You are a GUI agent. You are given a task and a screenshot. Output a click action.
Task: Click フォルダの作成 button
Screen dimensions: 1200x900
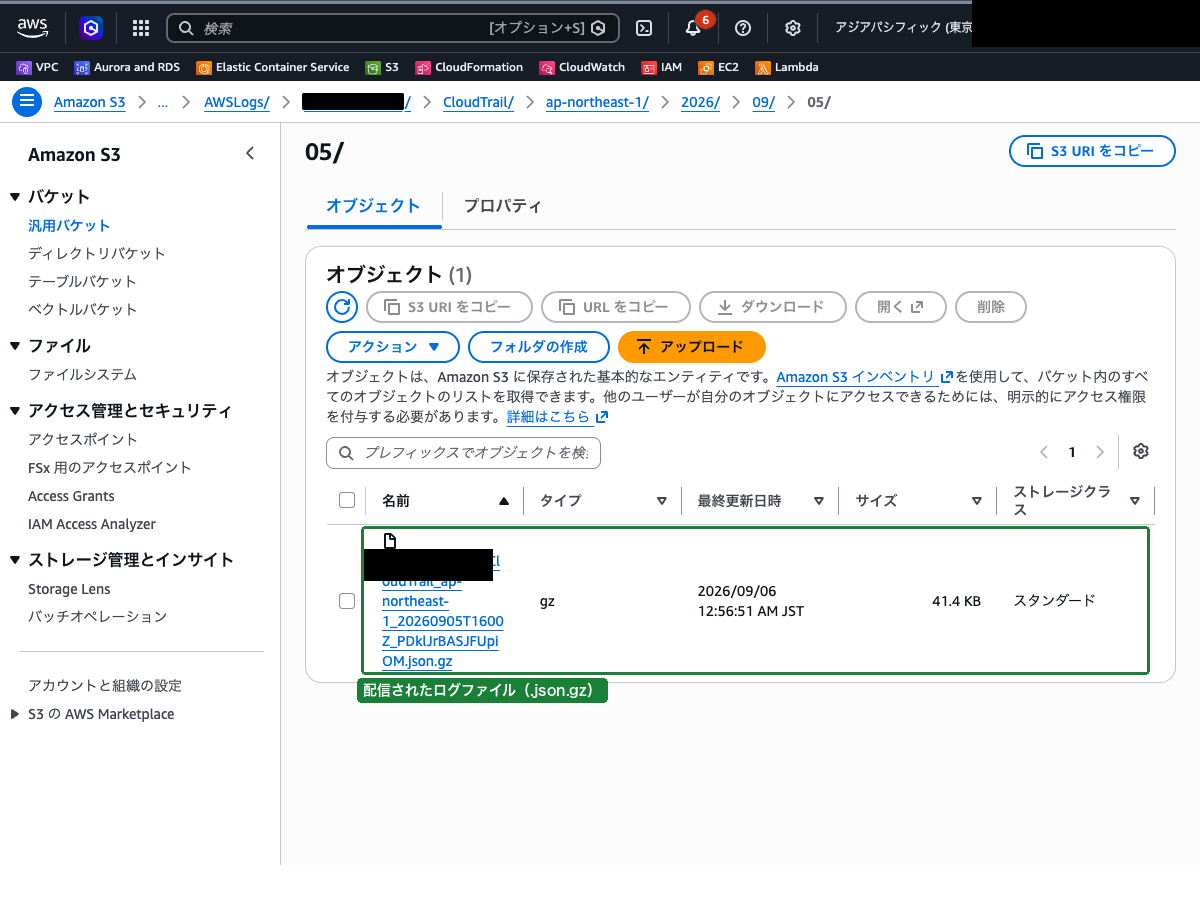point(539,347)
